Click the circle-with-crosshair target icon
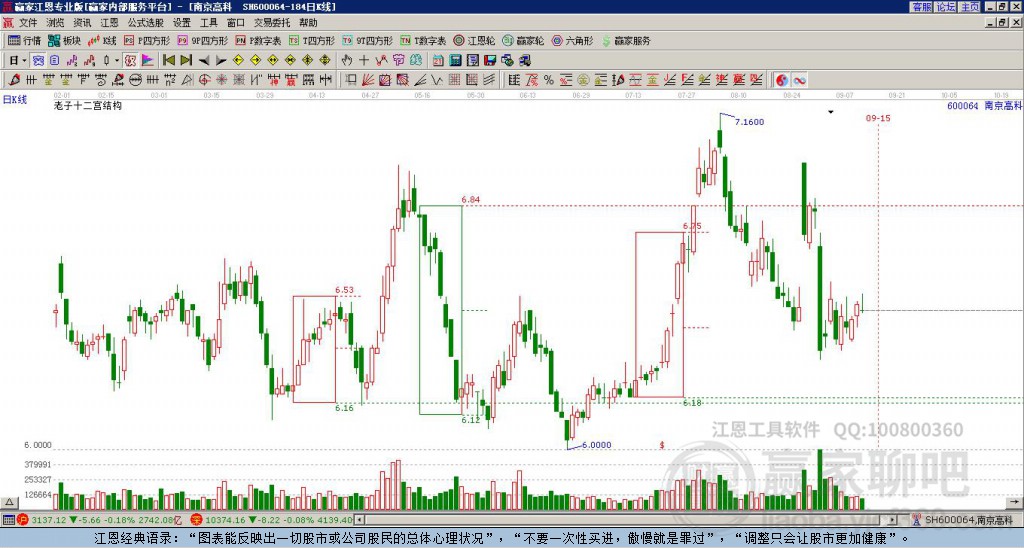The image size is (1024, 548). (x=204, y=80)
